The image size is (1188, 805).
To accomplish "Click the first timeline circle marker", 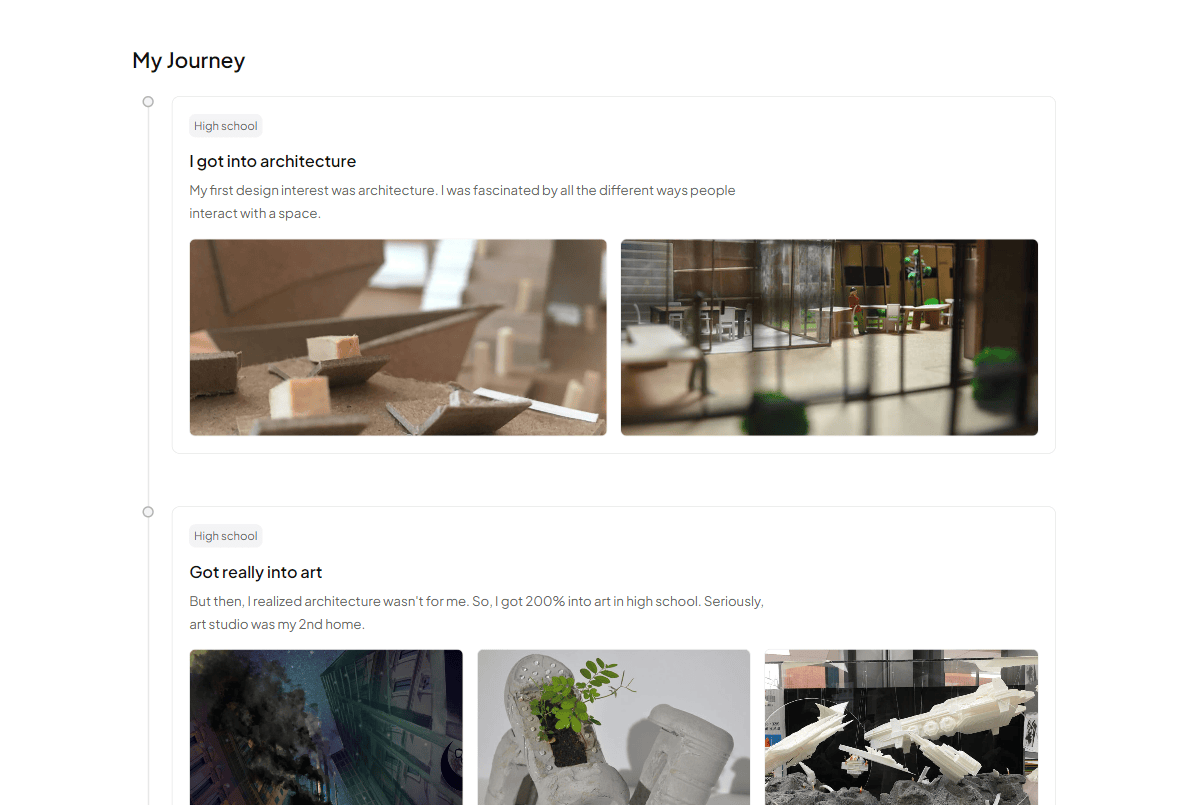I will click(x=148, y=102).
